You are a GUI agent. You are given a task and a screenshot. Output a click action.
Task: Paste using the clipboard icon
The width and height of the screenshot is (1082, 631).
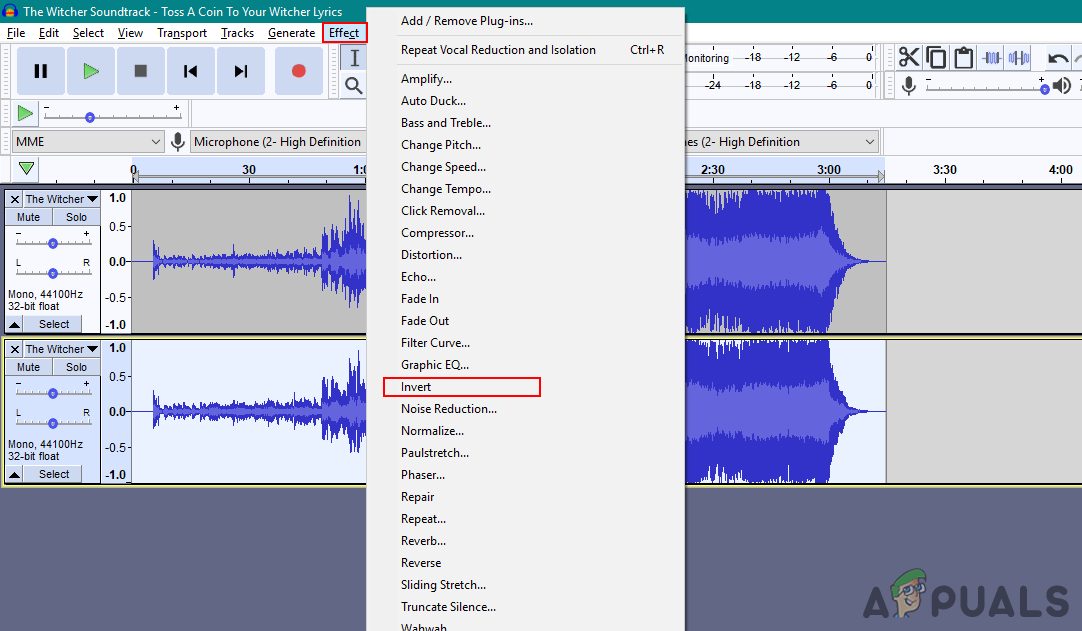click(x=963, y=58)
